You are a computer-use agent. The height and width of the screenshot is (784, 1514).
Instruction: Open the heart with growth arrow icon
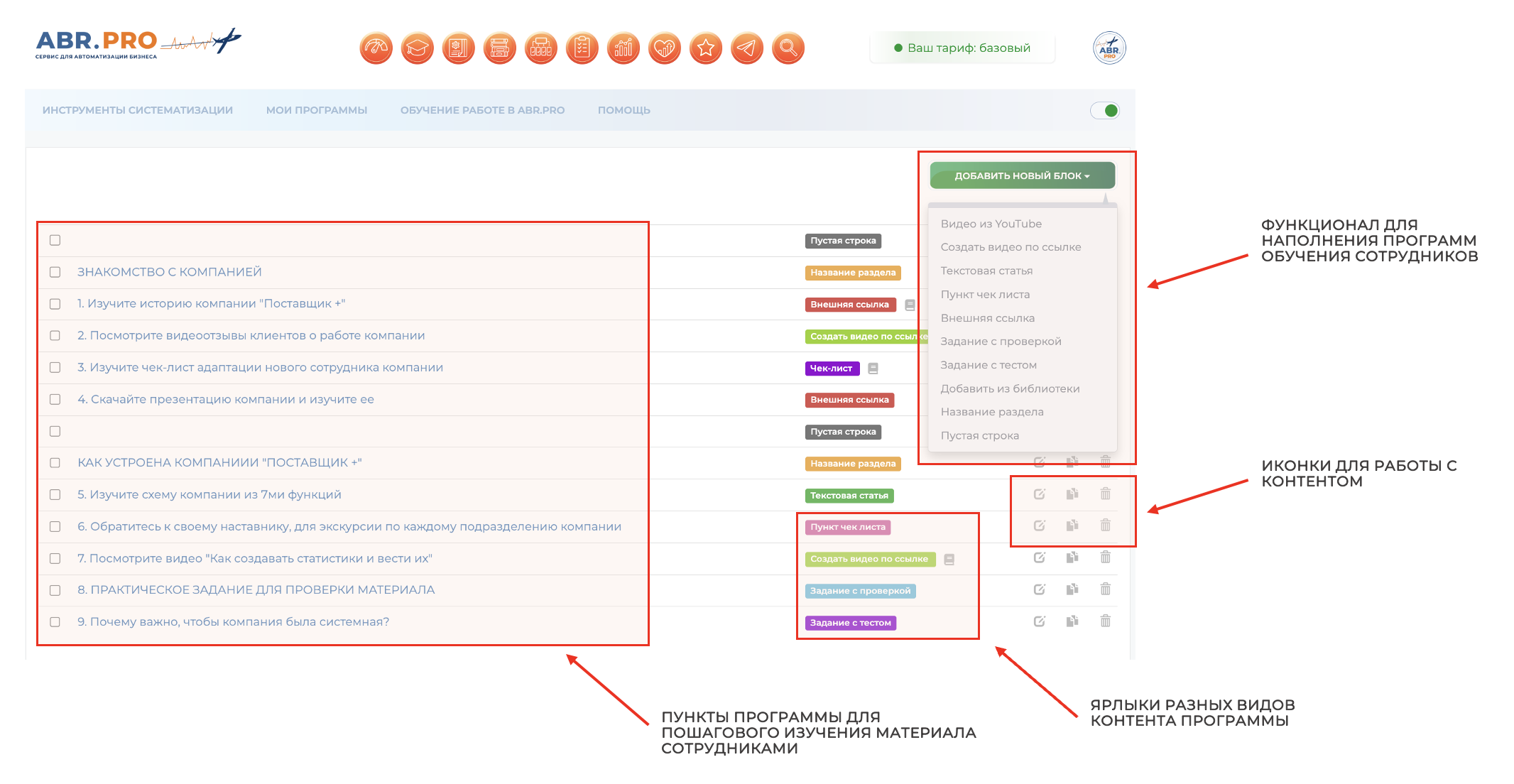[665, 48]
